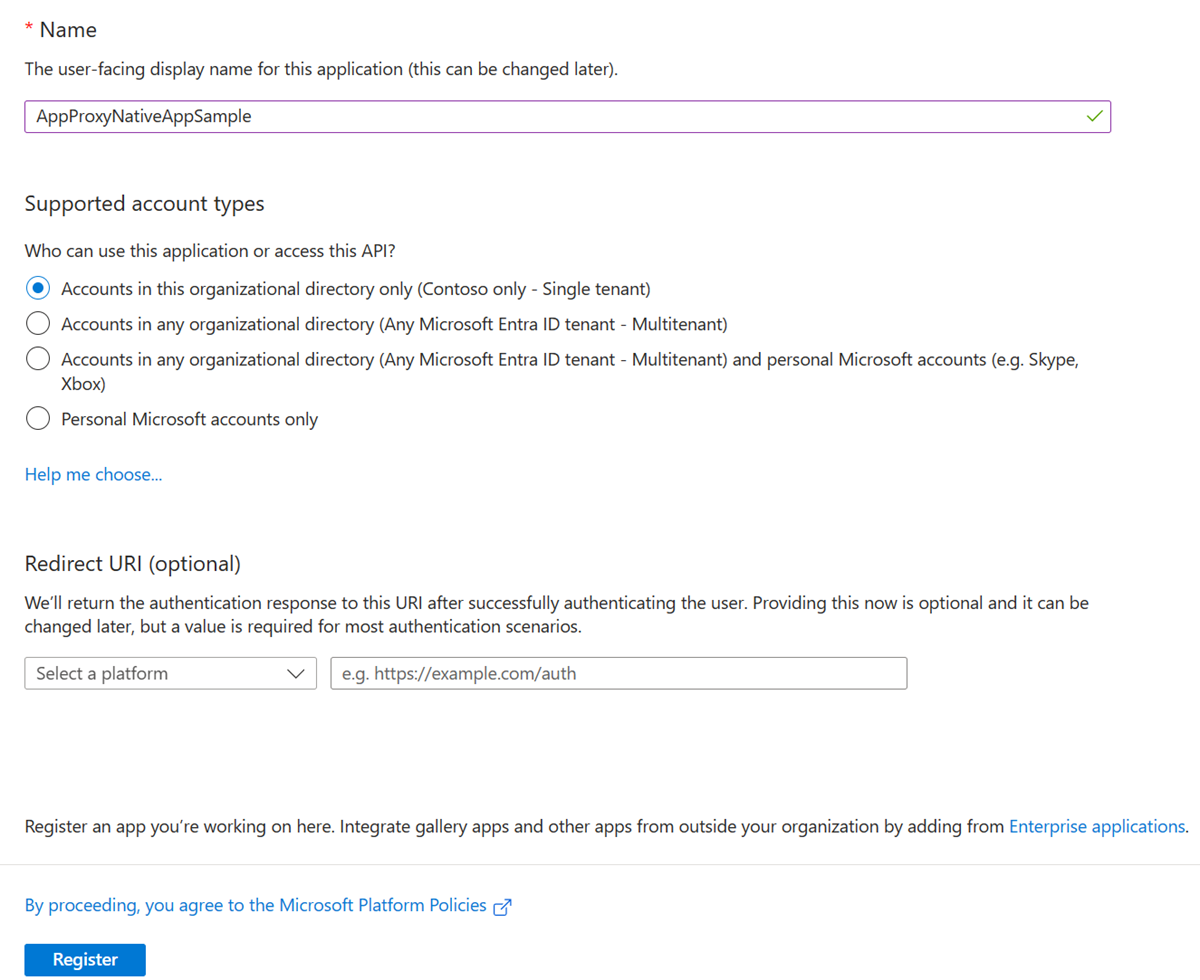Click into the Name text field

click(x=550, y=117)
